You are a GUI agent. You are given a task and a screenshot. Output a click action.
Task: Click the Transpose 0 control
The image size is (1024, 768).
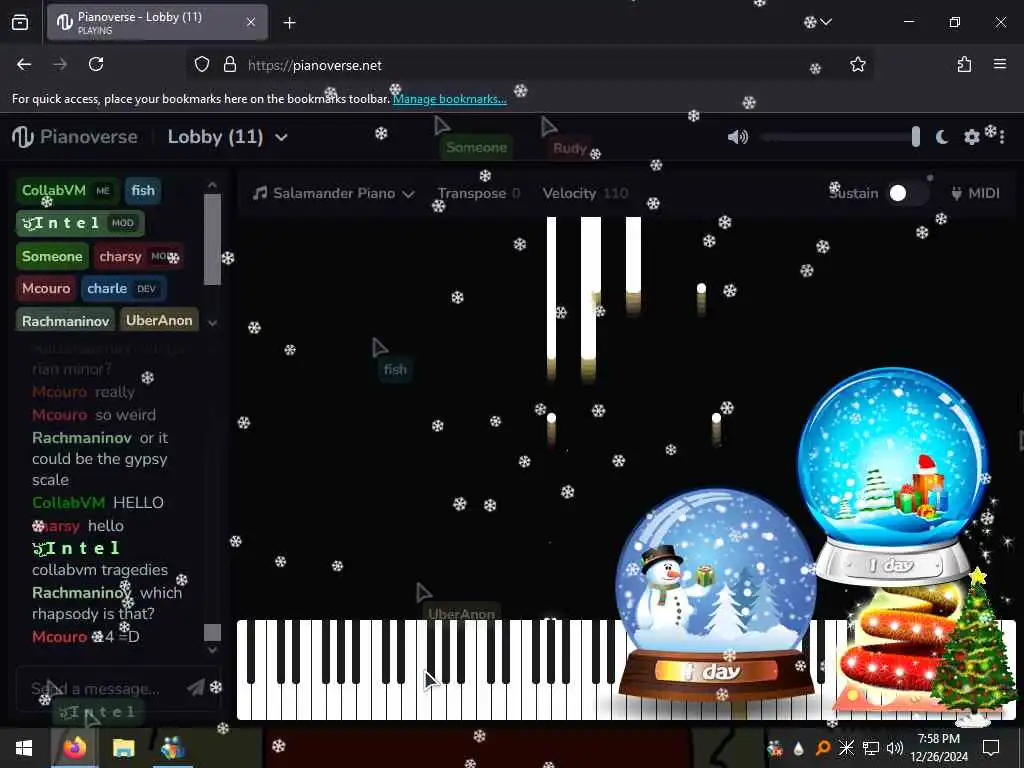point(479,193)
